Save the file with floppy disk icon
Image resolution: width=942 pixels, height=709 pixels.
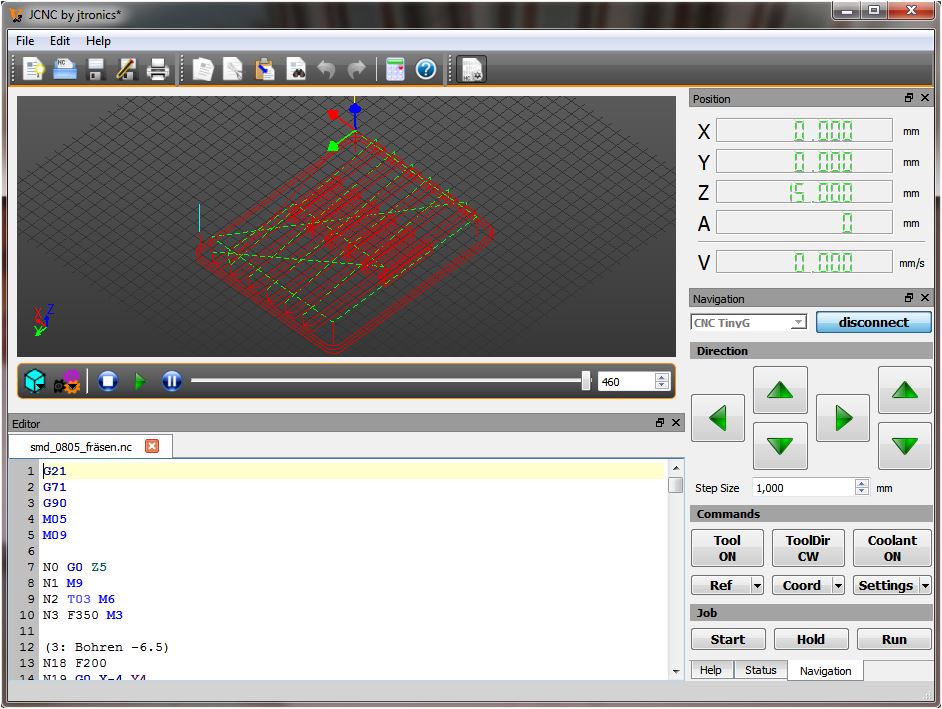coord(96,69)
